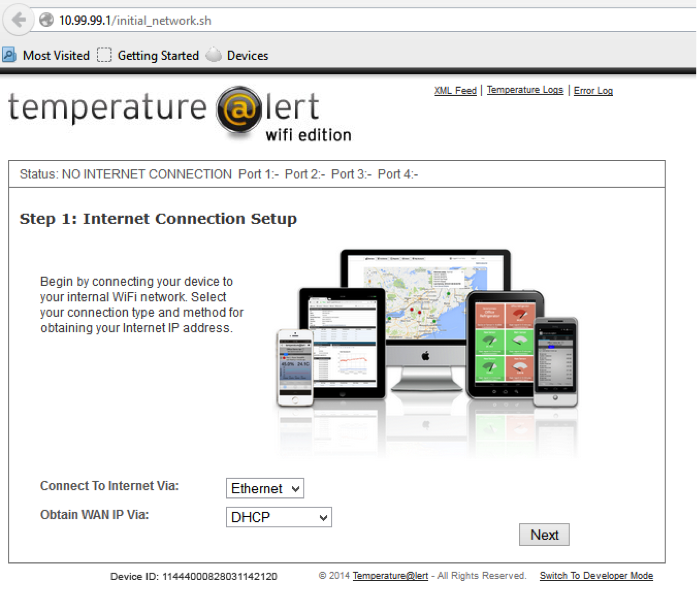Click the Next button
Screen dimensions: 697x615
(544, 535)
